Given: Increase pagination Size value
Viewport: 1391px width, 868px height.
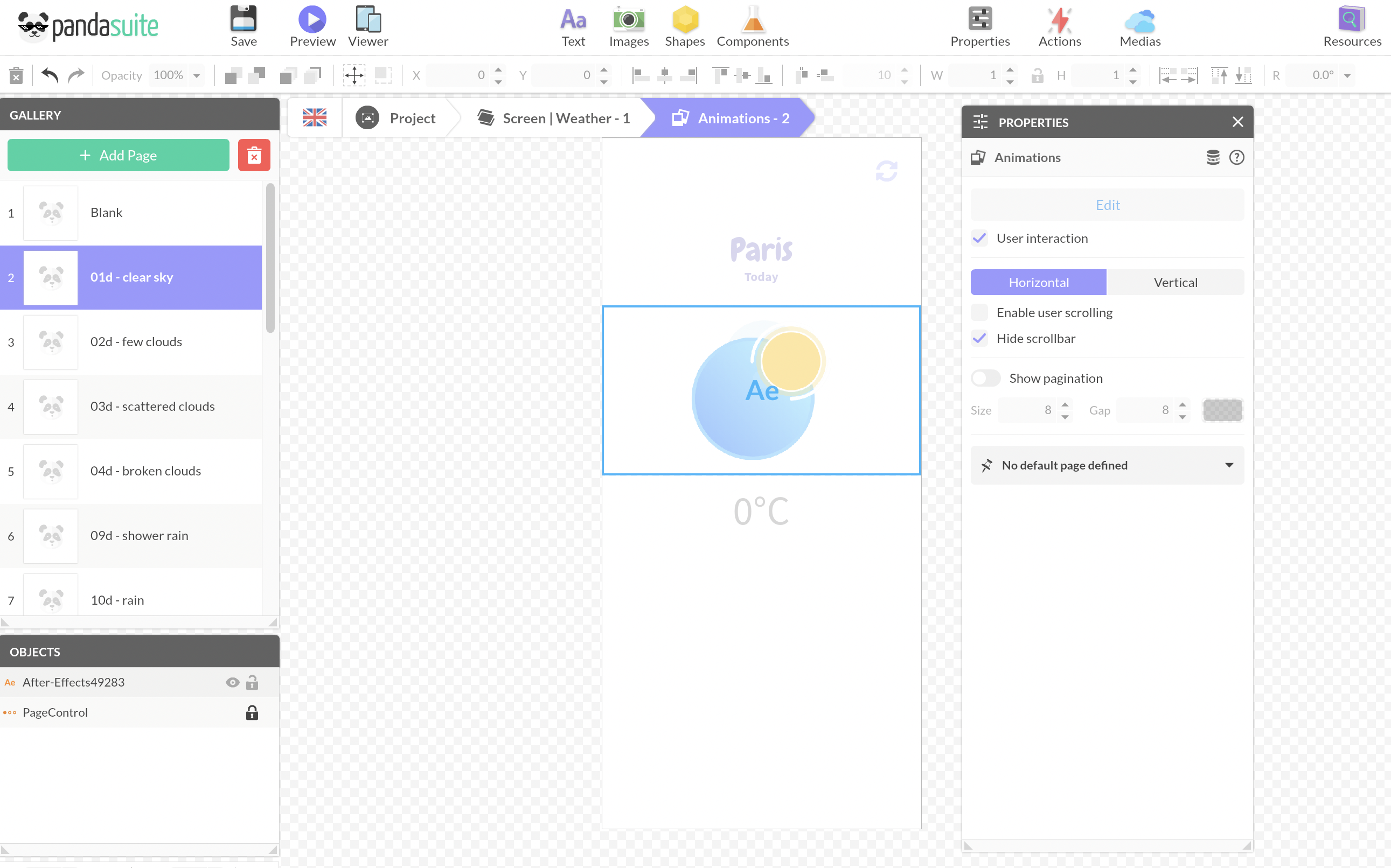Looking at the screenshot, I should click(1065, 405).
